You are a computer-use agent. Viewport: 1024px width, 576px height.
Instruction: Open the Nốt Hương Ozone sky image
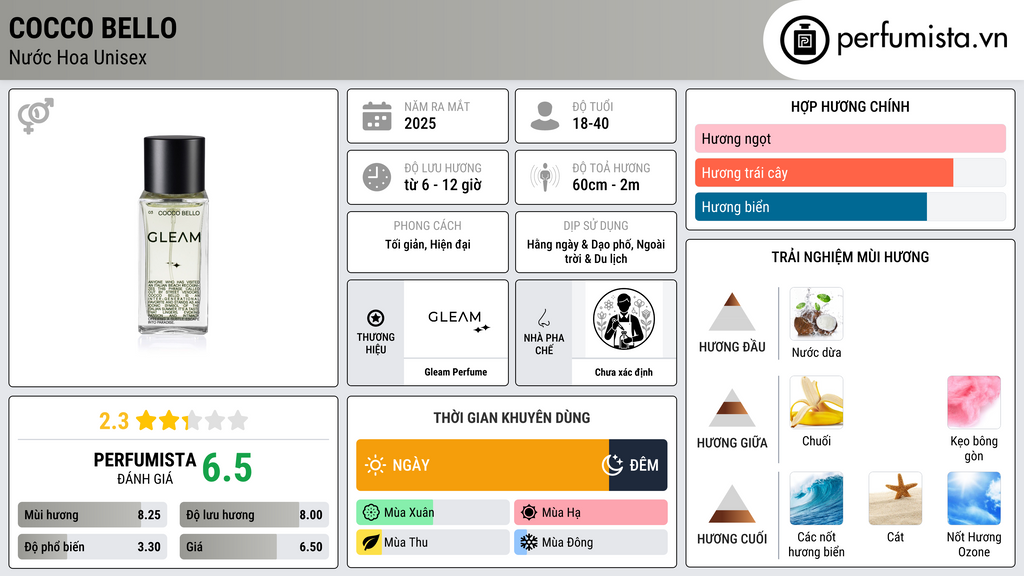(x=974, y=498)
